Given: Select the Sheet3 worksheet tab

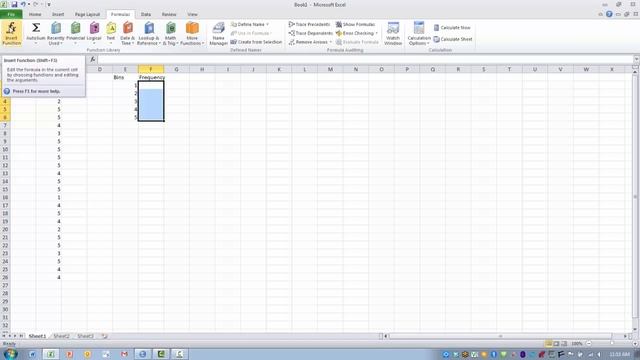Looking at the screenshot, I should [86, 336].
